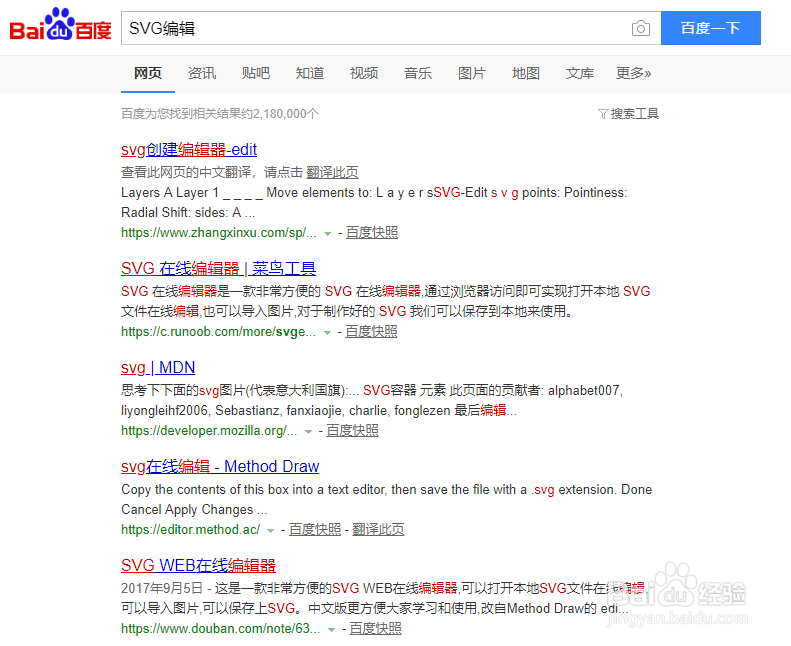This screenshot has height=646, width=791.
Task: Click the Baidu logo
Action: 61,25
